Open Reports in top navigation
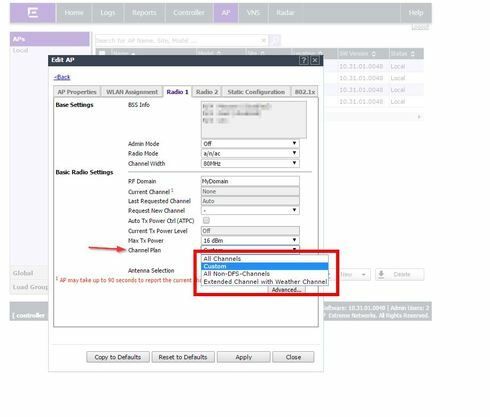490x417 pixels. pyautogui.click(x=144, y=13)
